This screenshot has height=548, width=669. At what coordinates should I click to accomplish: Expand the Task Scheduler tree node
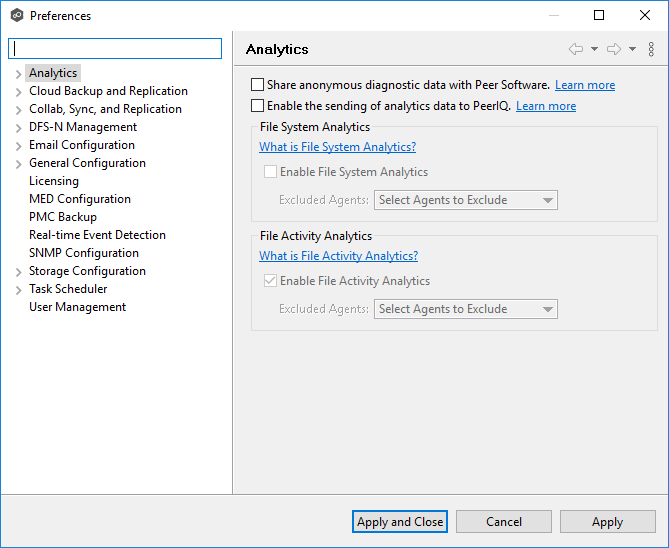[19, 290]
